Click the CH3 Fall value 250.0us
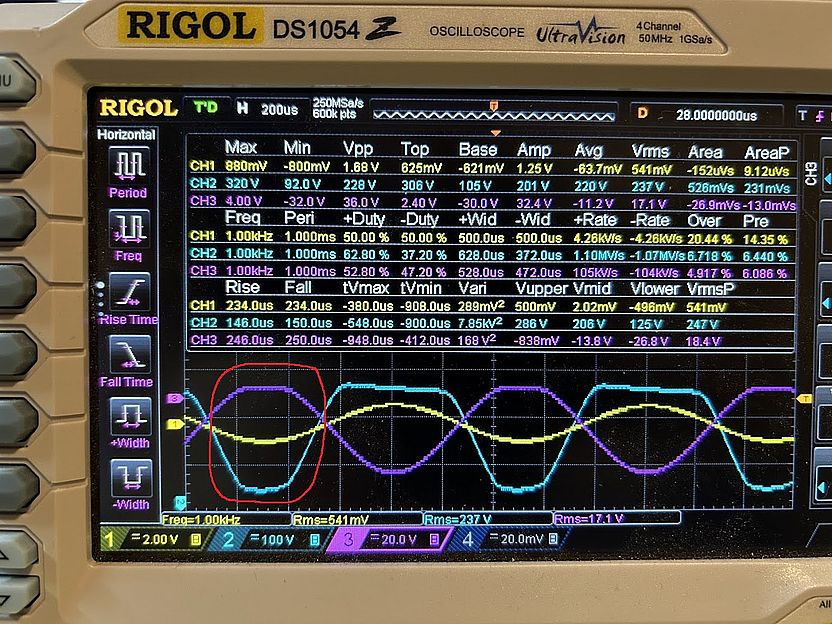The image size is (832, 624). (308, 340)
